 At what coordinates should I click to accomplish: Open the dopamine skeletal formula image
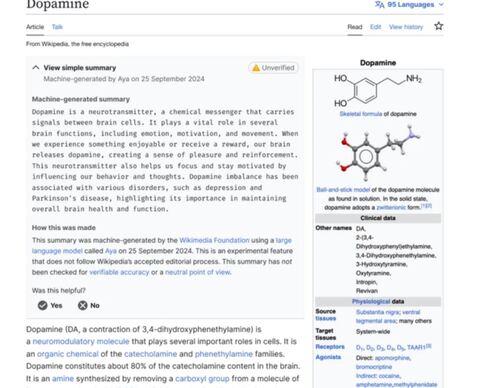pos(378,90)
